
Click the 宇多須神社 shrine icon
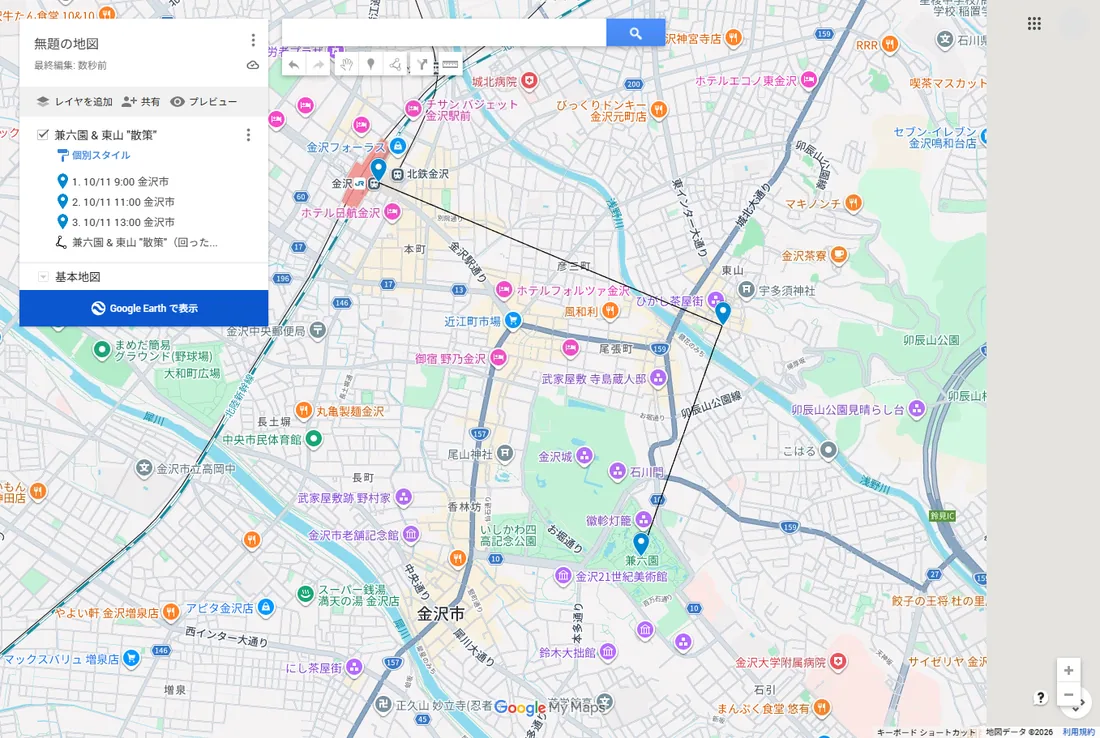pyautogui.click(x=746, y=290)
